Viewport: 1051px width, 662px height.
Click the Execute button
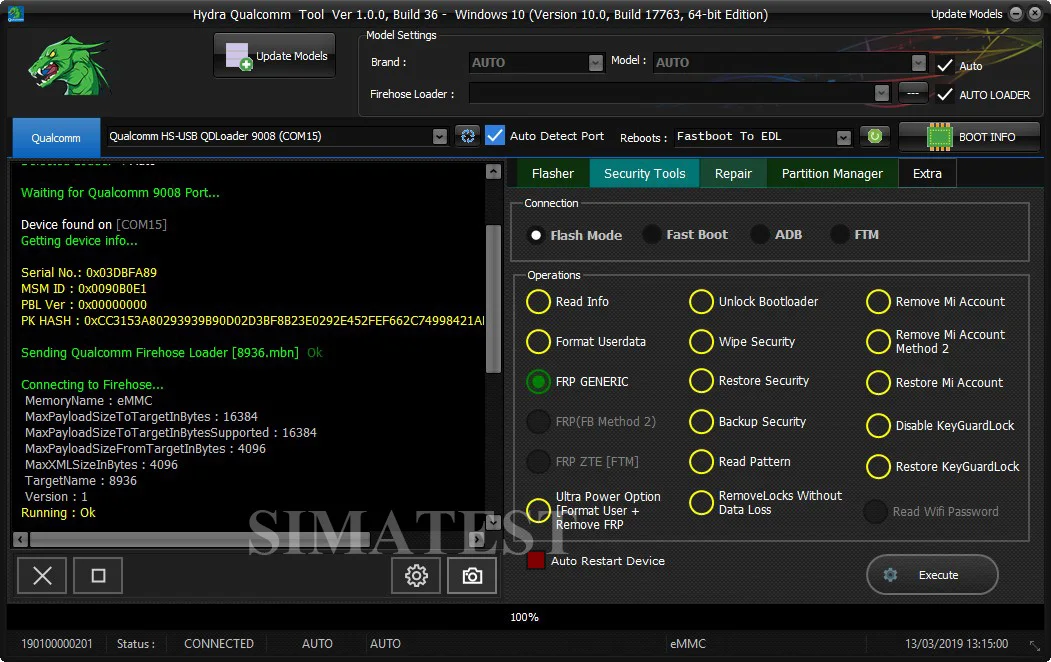click(x=932, y=575)
